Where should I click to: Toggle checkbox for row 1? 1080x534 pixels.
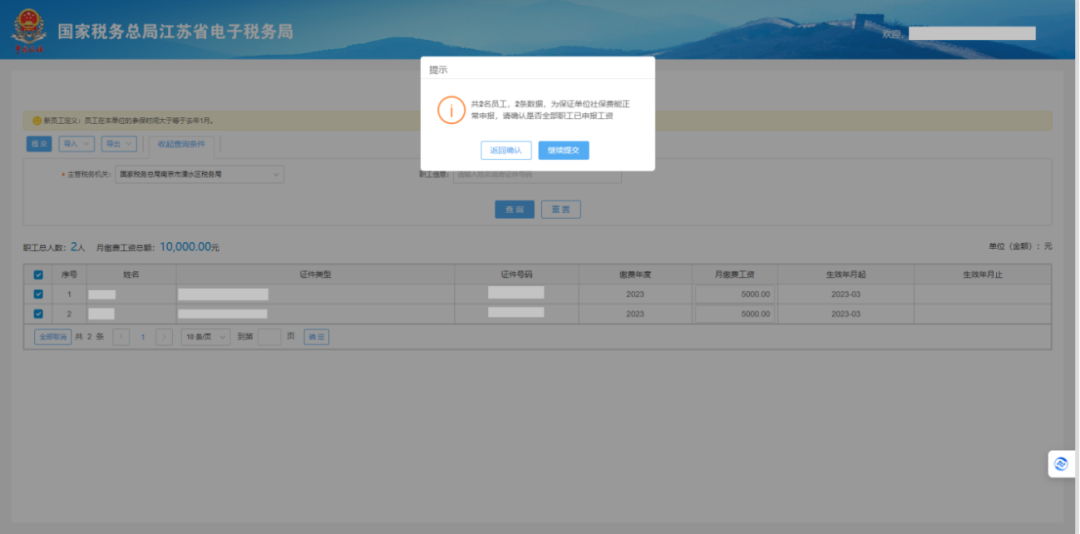38,294
